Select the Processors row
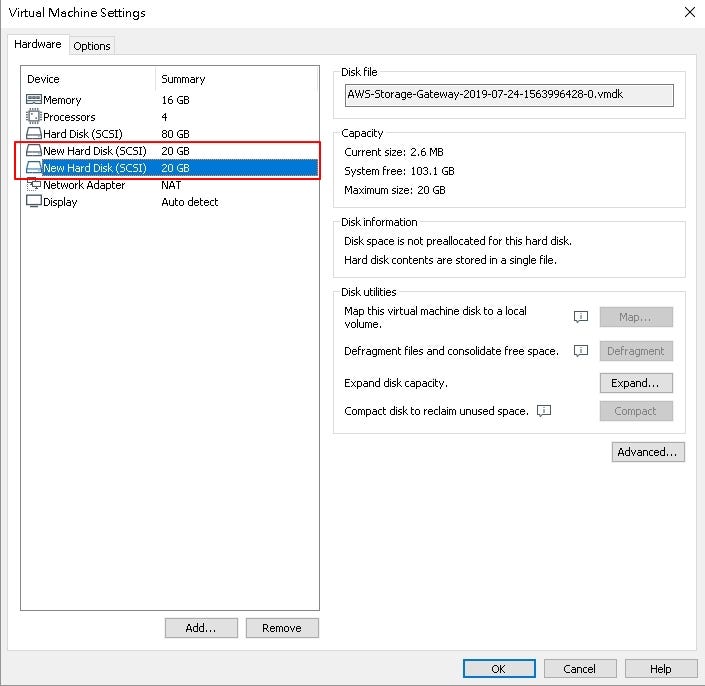705x686 pixels. pos(170,117)
